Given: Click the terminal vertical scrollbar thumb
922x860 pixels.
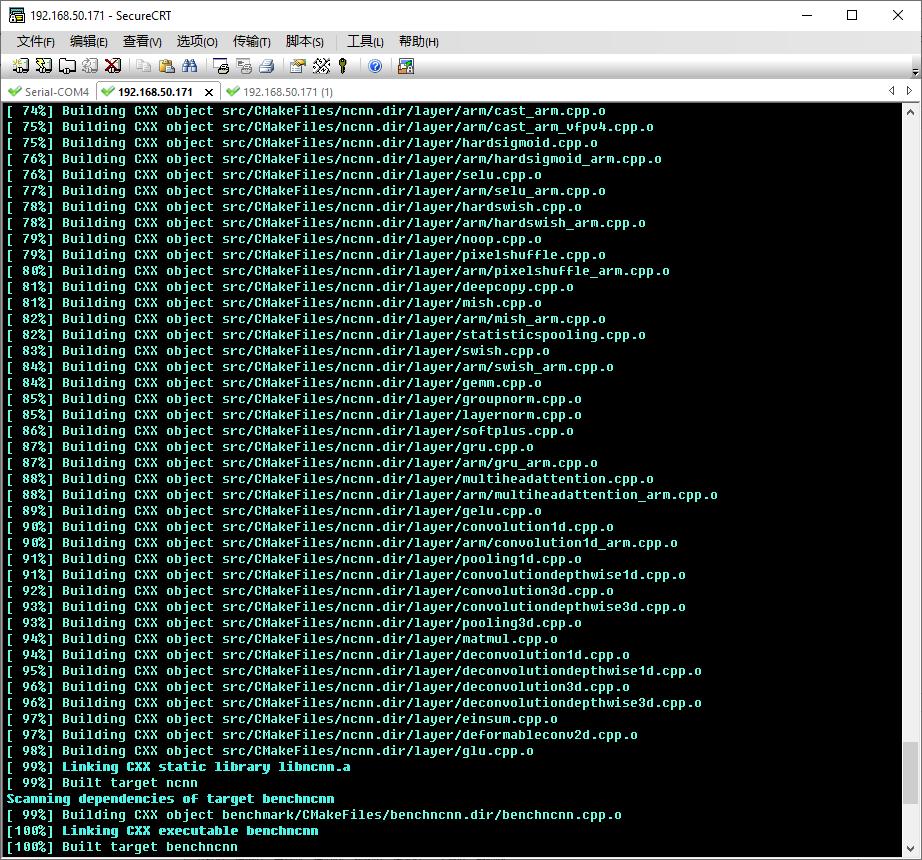Looking at the screenshot, I should pyautogui.click(x=909, y=772).
